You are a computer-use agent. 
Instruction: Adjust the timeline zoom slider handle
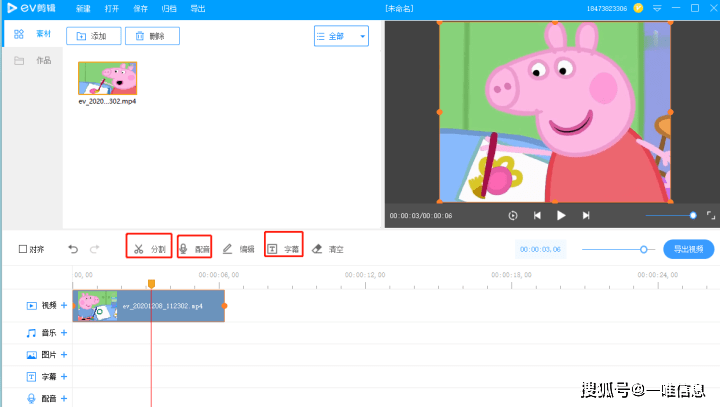tap(643, 249)
